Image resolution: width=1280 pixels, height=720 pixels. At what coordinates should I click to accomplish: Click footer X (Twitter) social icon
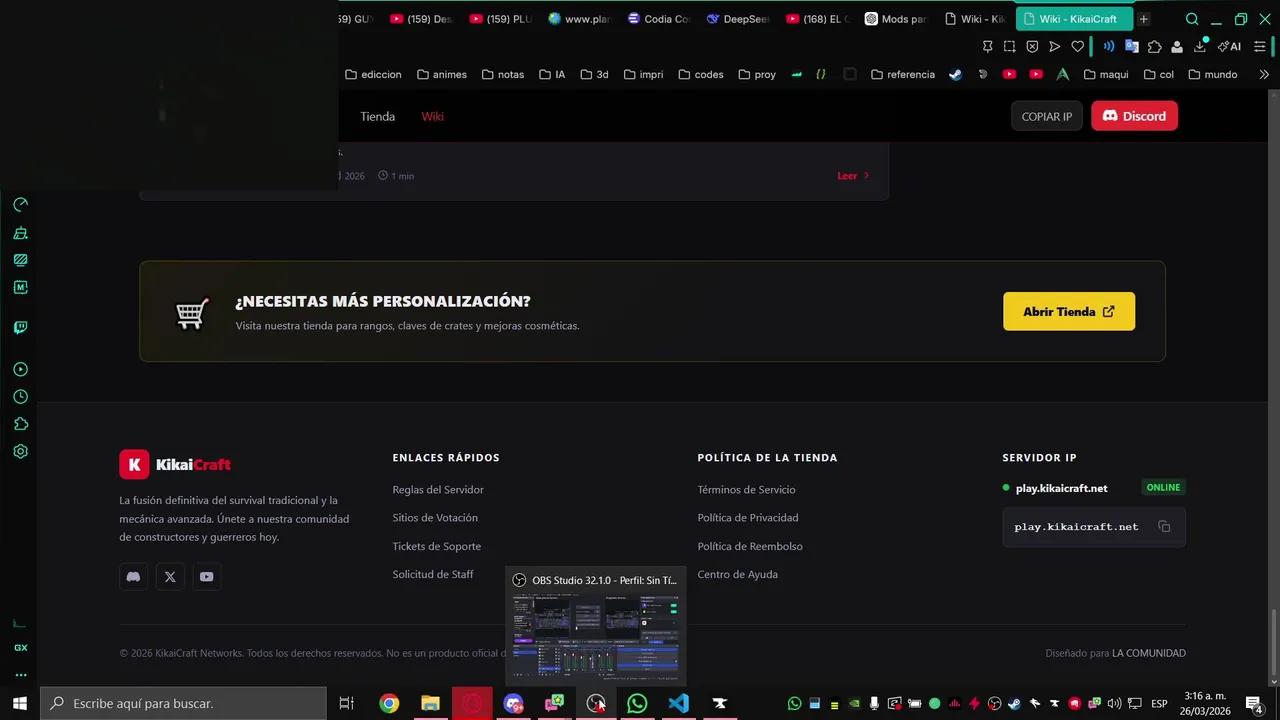170,576
